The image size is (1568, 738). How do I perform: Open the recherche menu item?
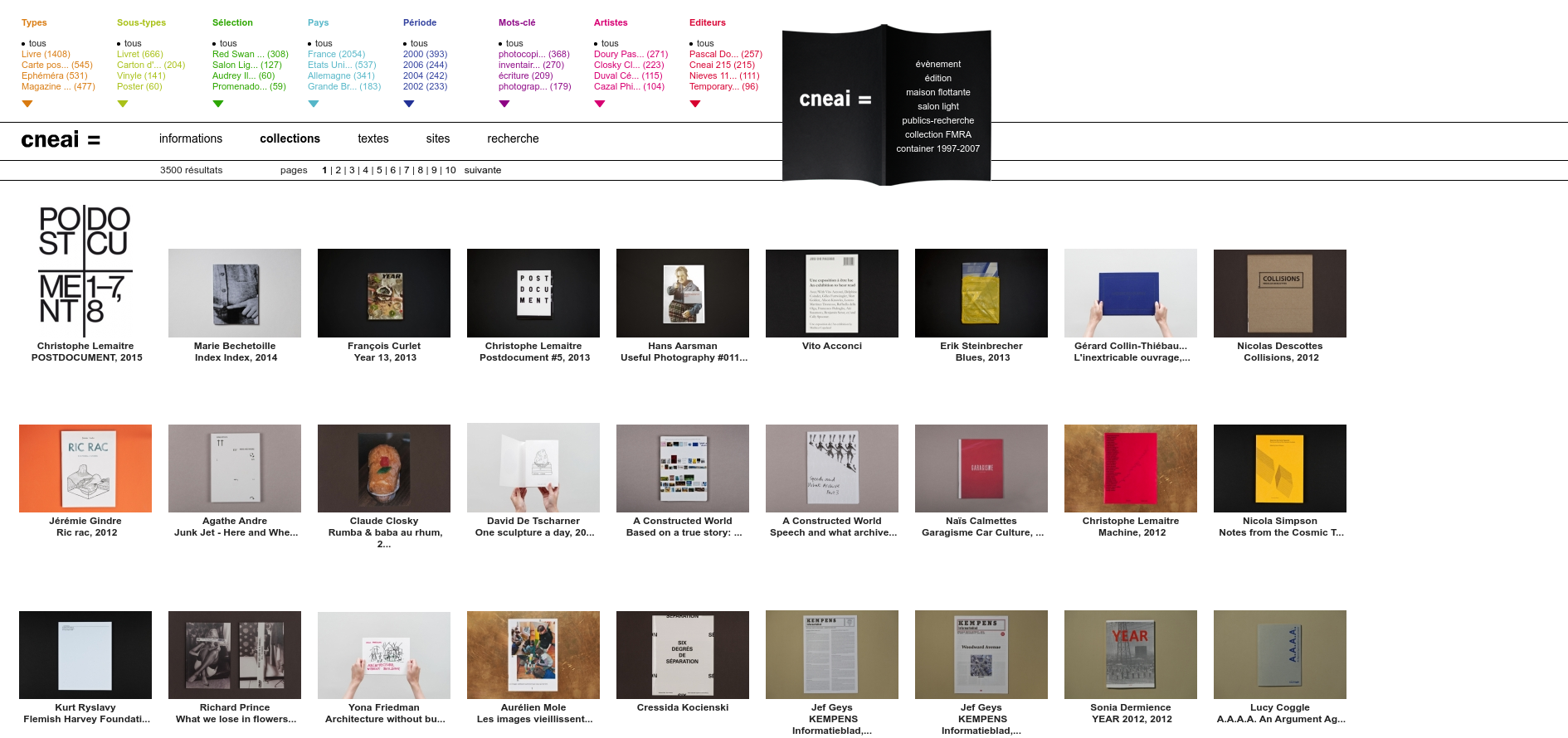(513, 138)
